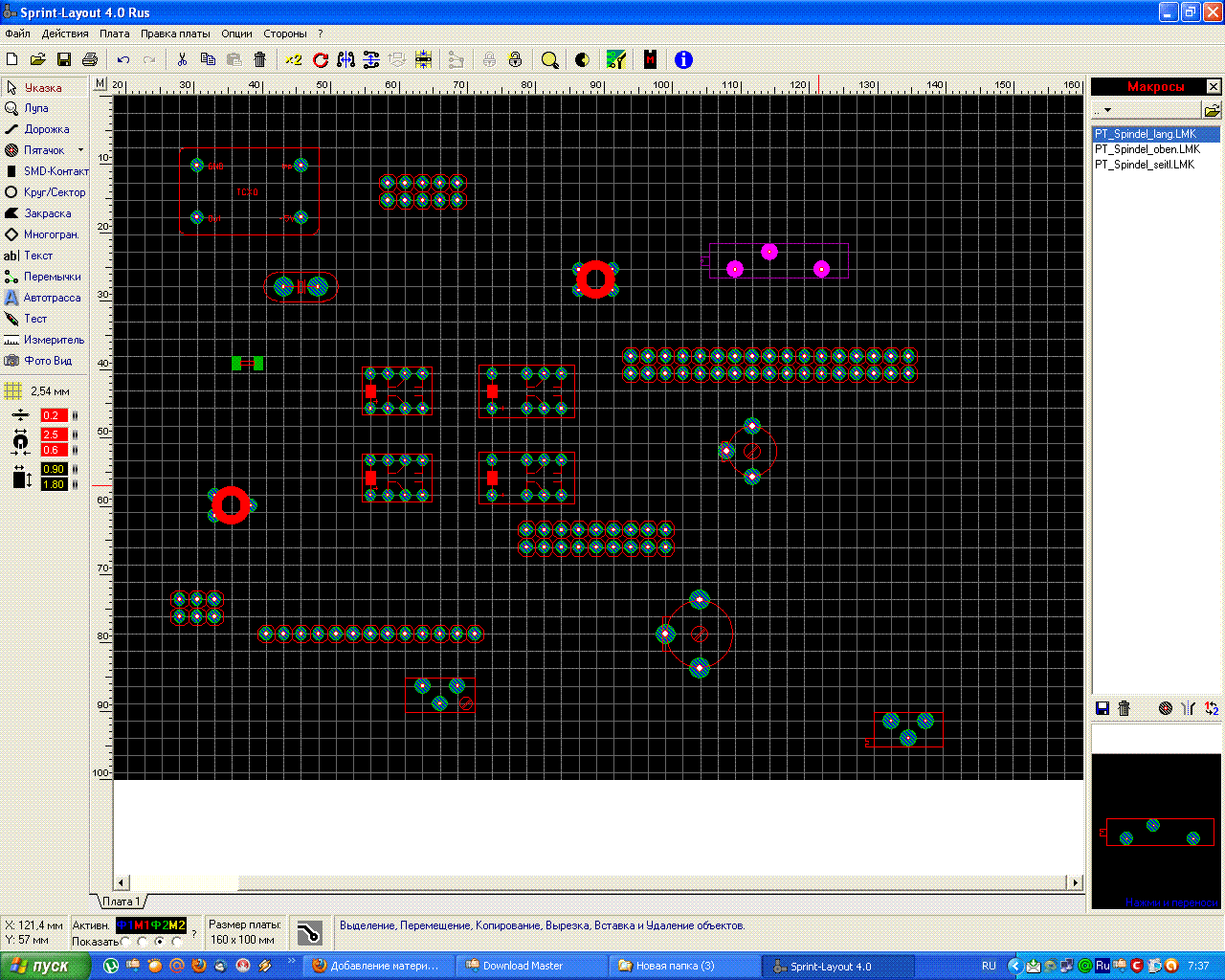The width and height of the screenshot is (1225, 980).
Task: Delete selection using trash can icon
Action: 259,59
